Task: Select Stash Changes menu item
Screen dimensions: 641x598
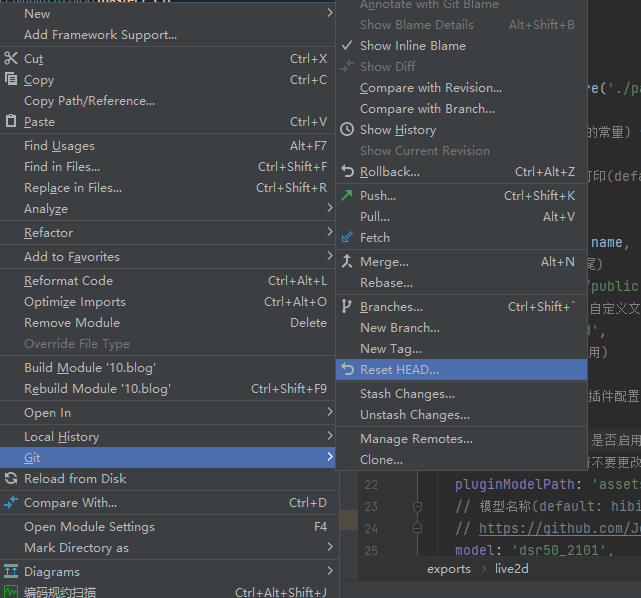Action: click(x=462, y=394)
